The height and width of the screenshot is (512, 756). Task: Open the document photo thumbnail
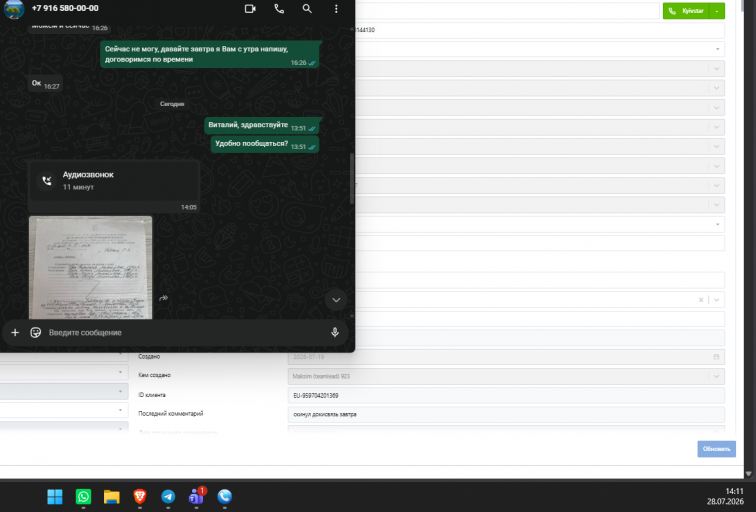click(91, 268)
